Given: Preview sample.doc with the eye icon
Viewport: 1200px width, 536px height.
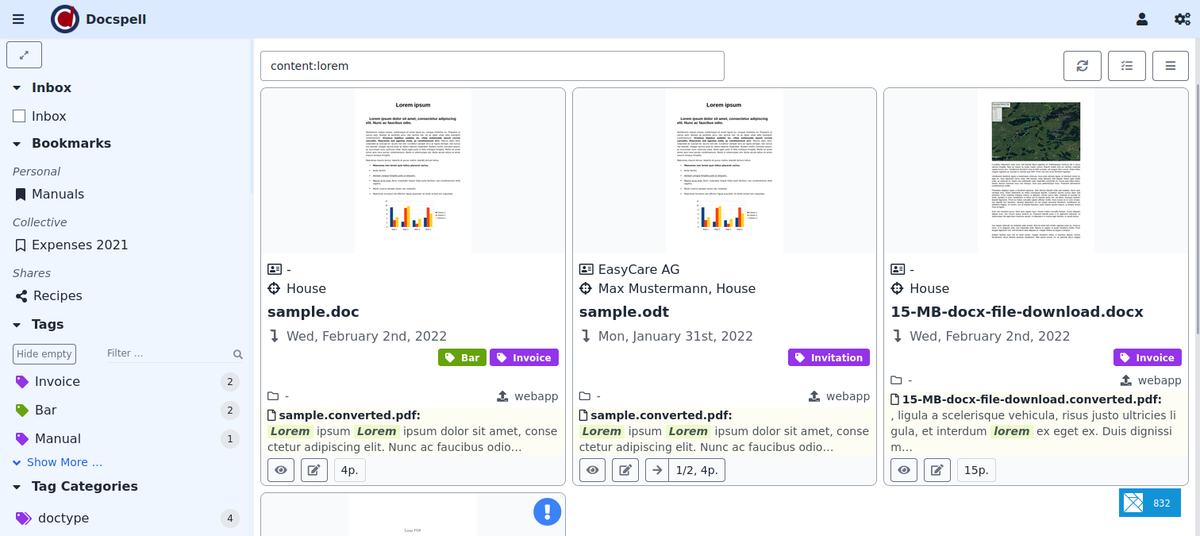Looking at the screenshot, I should pos(281,470).
